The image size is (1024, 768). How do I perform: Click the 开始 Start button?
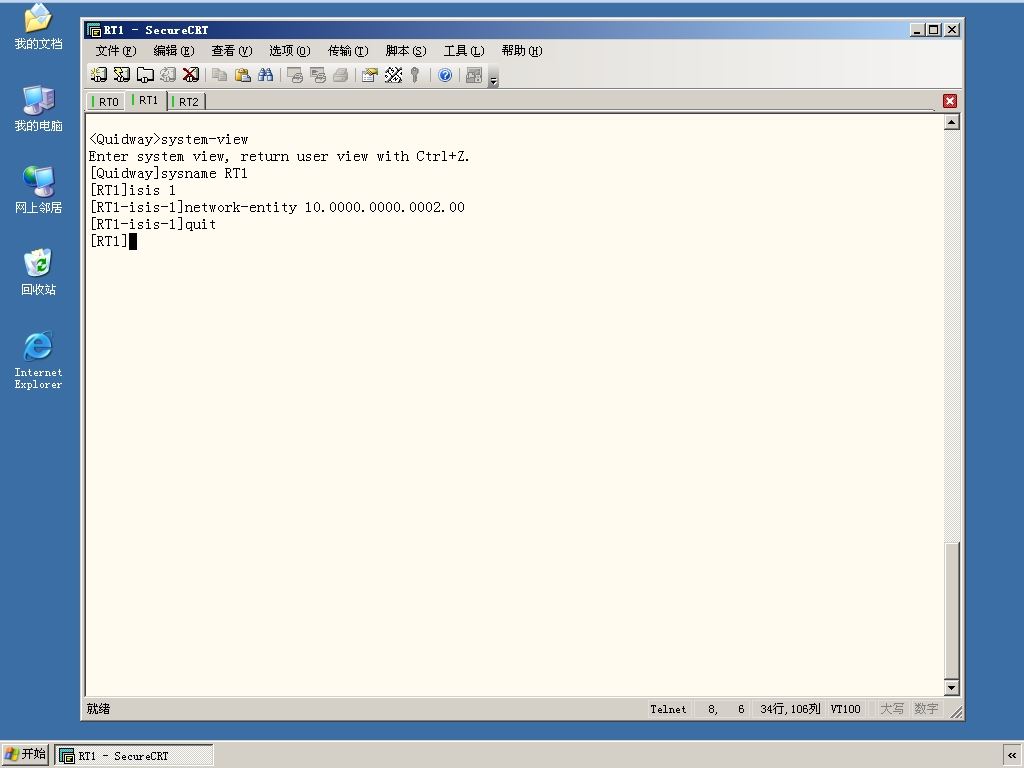point(25,754)
